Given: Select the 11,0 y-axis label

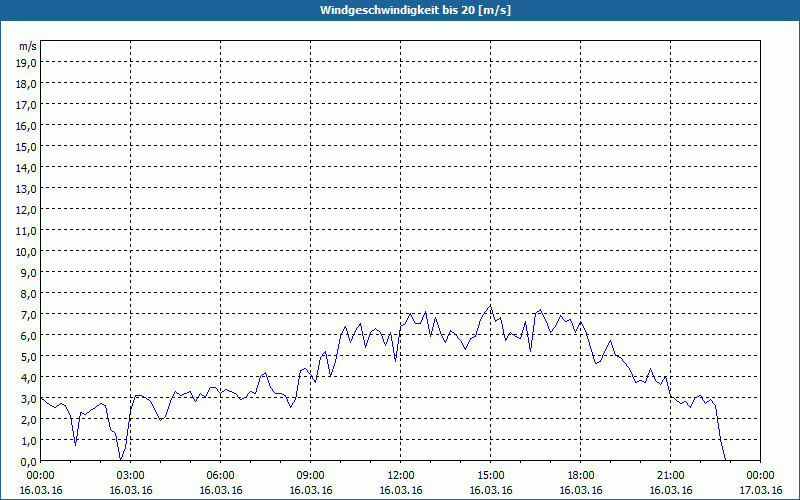Looking at the screenshot, I should click(28, 231).
